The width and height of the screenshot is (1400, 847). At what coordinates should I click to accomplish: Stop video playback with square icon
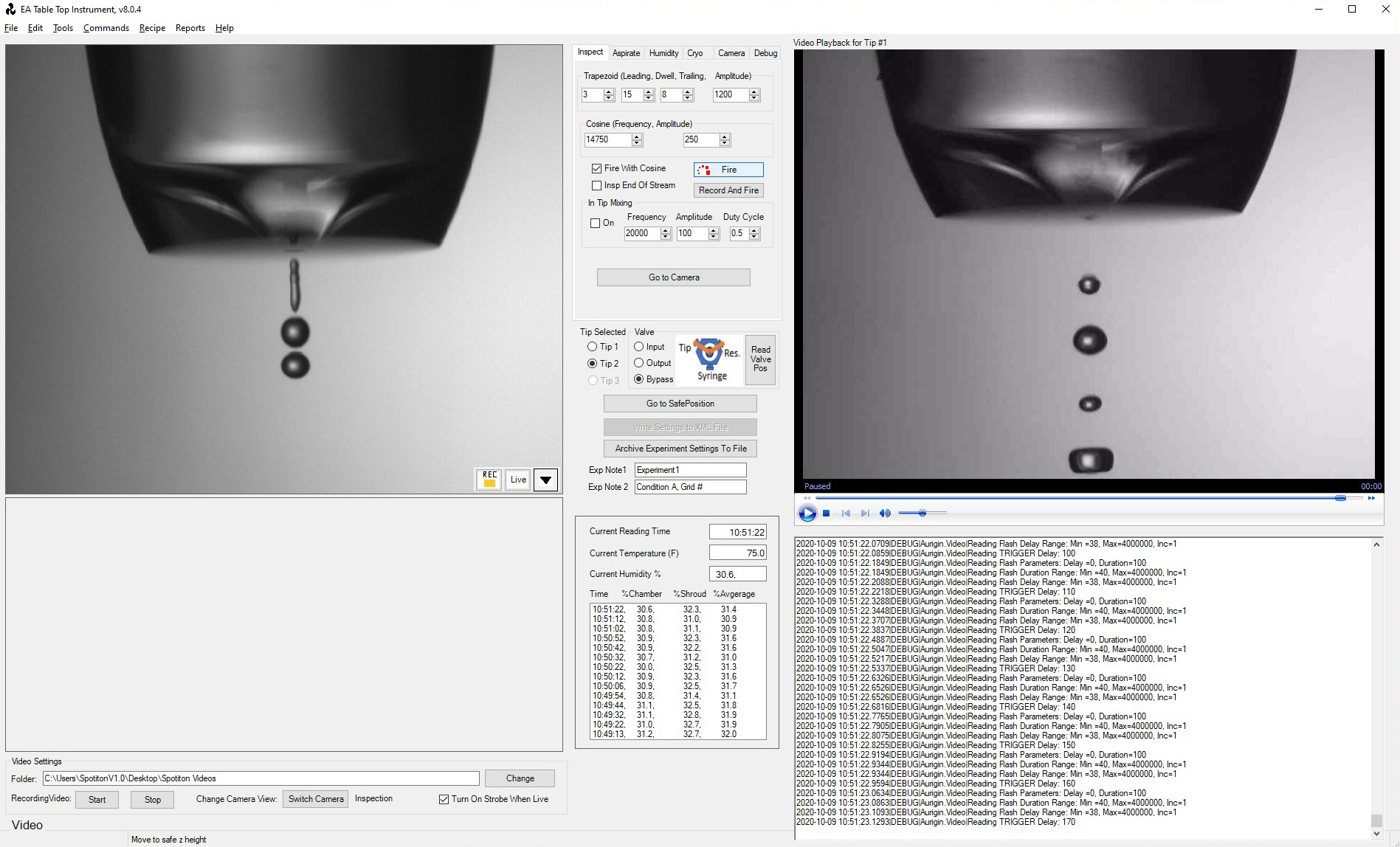[827, 514]
